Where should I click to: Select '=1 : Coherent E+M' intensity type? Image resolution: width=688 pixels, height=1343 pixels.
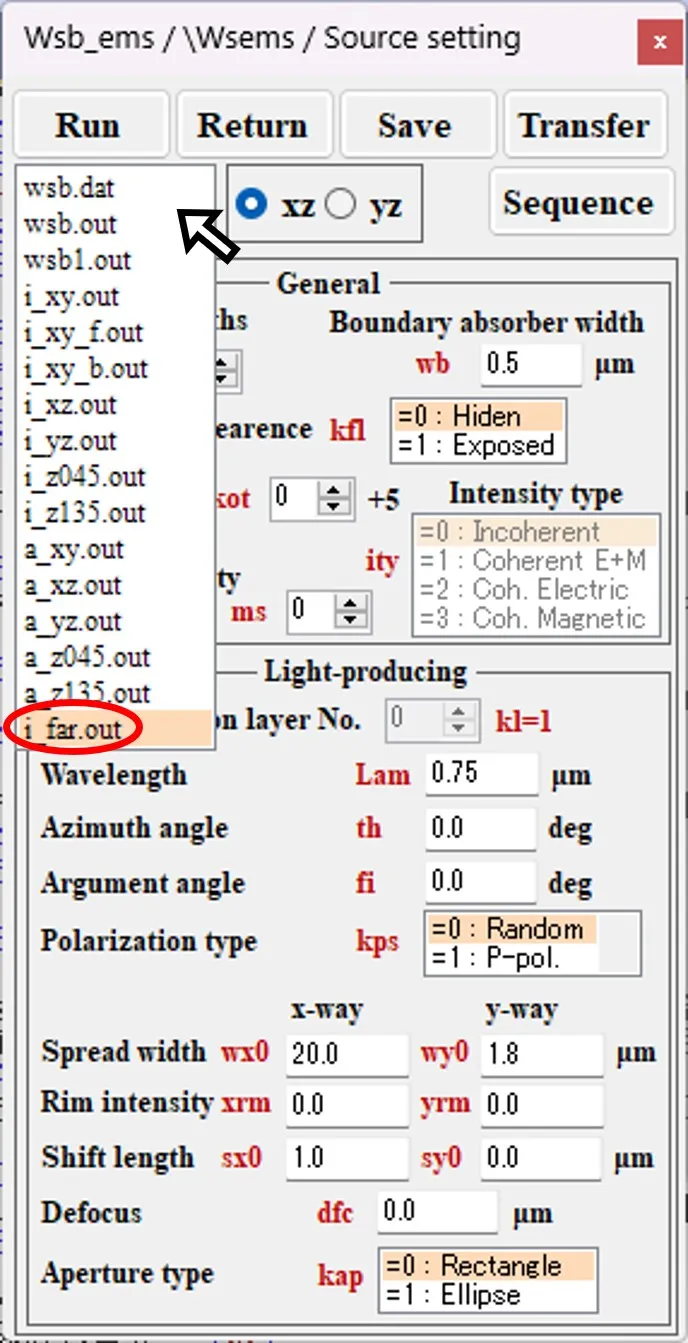(x=536, y=560)
